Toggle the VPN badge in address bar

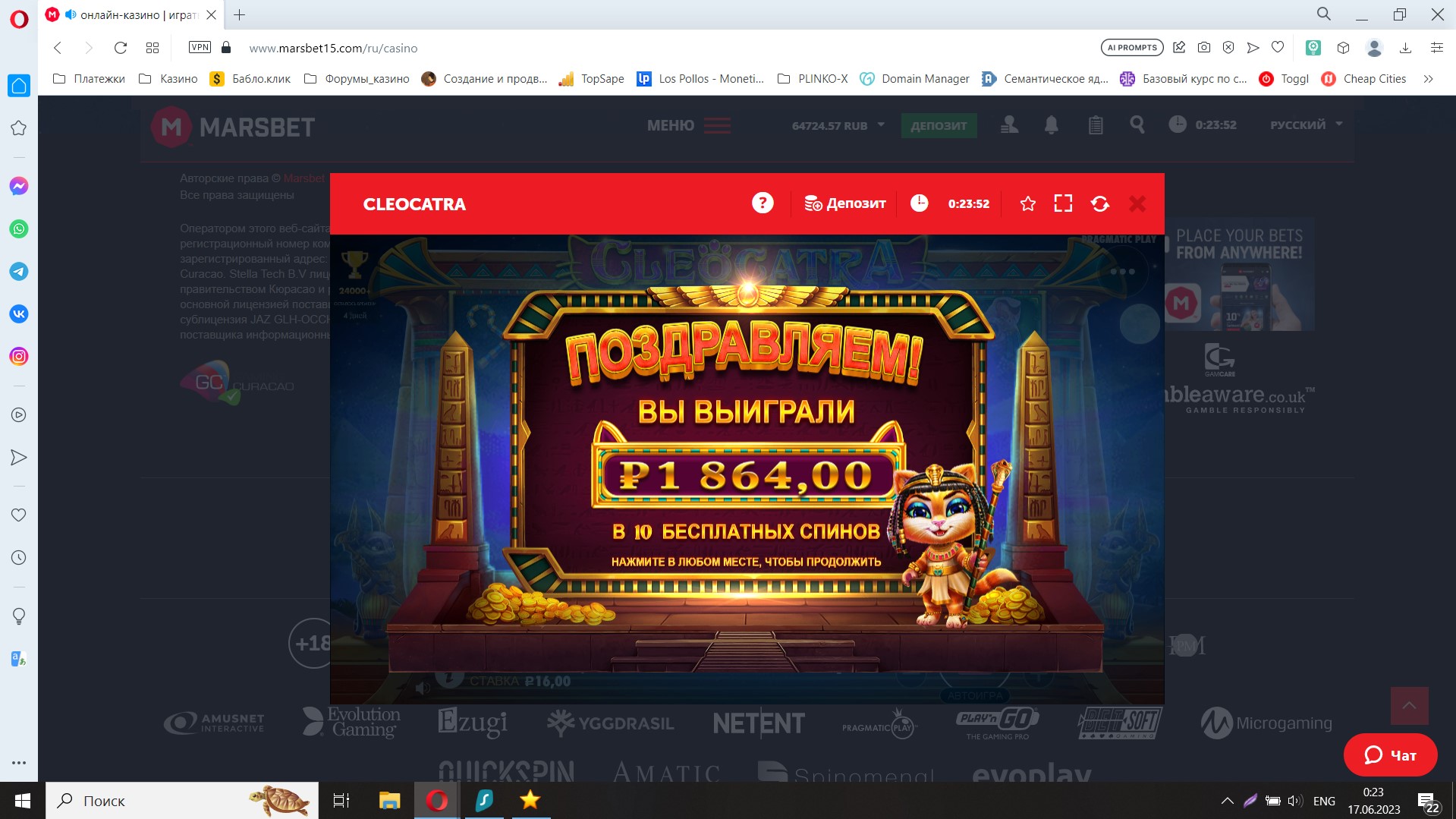click(200, 47)
